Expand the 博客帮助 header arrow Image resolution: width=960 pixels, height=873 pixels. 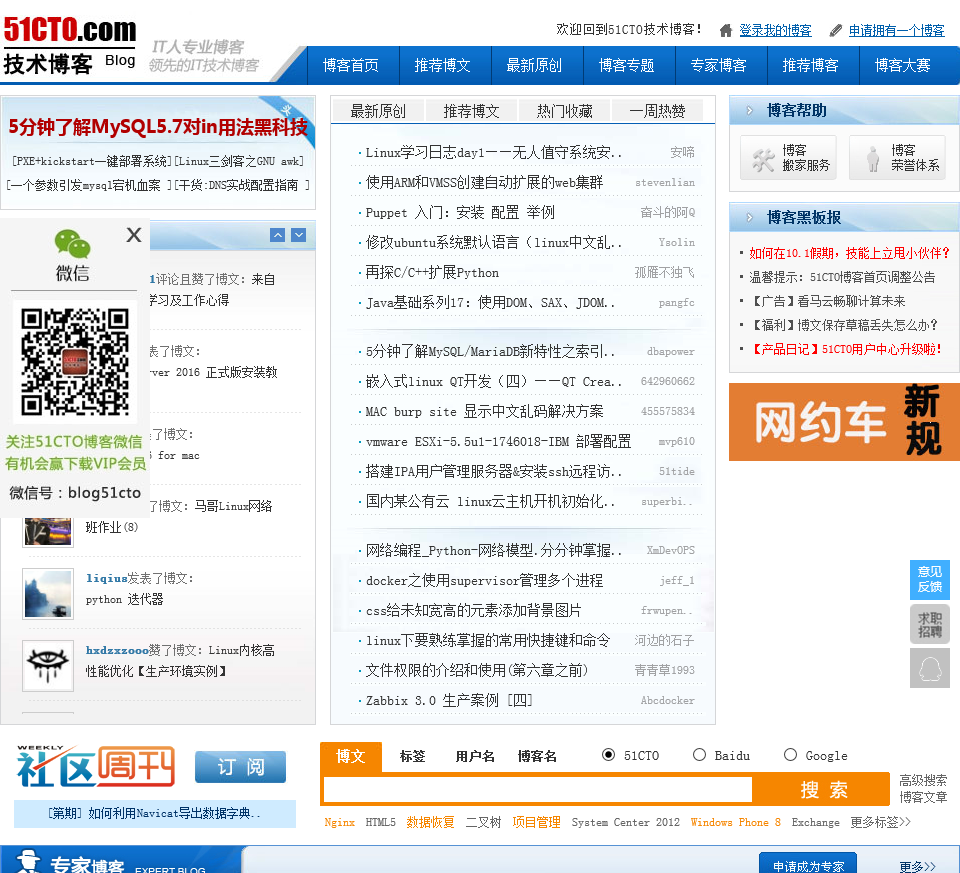pos(749,111)
